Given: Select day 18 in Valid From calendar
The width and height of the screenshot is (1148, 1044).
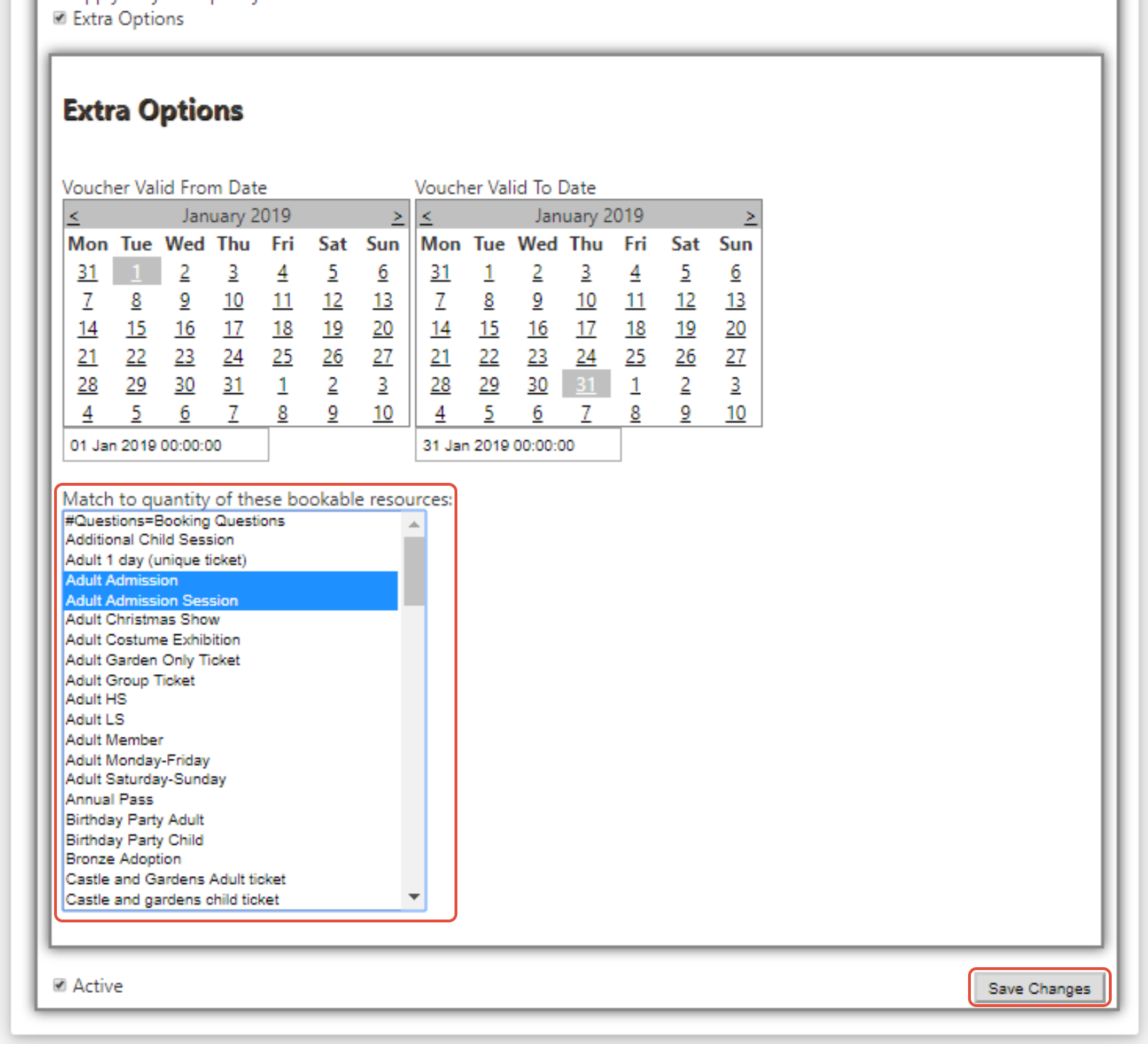Looking at the screenshot, I should 282,329.
